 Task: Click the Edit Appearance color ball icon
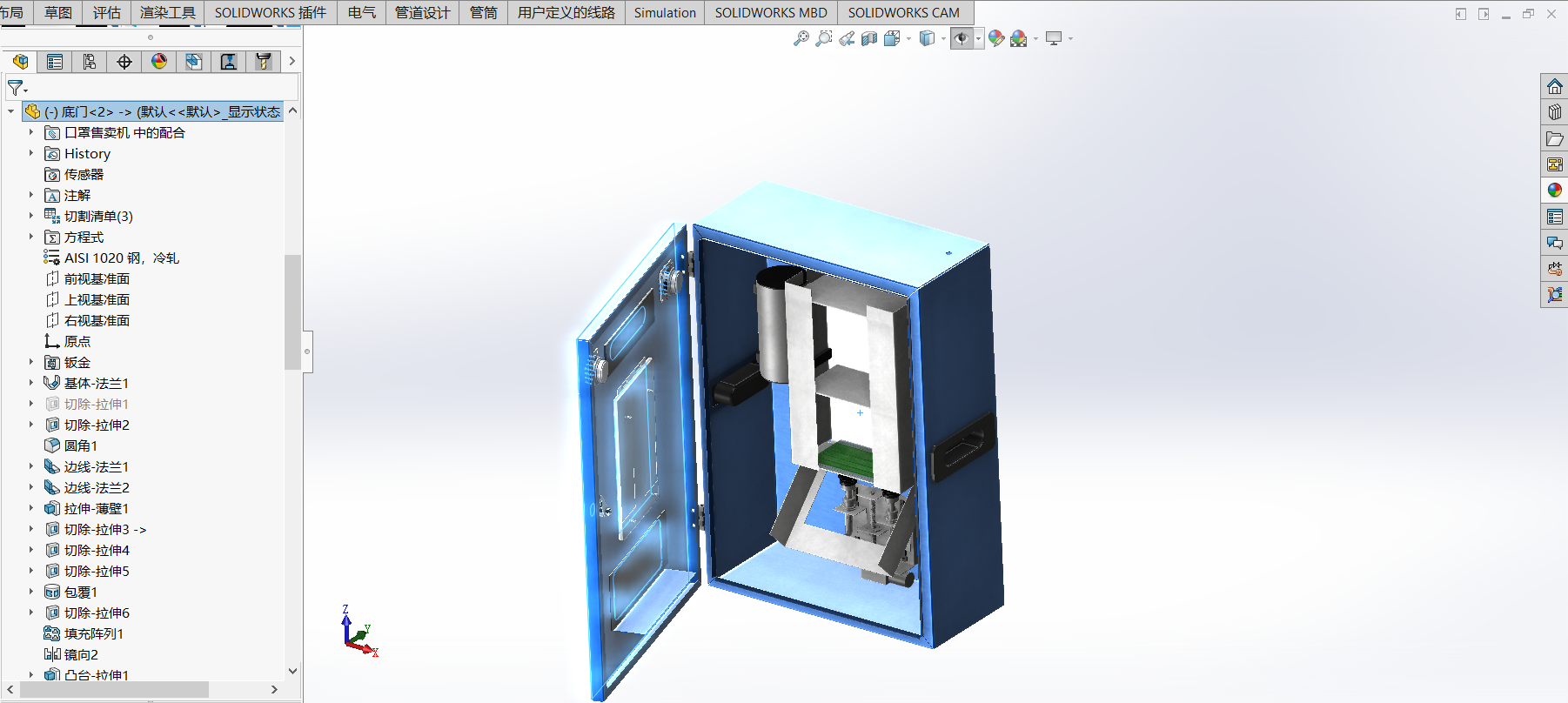coord(996,38)
